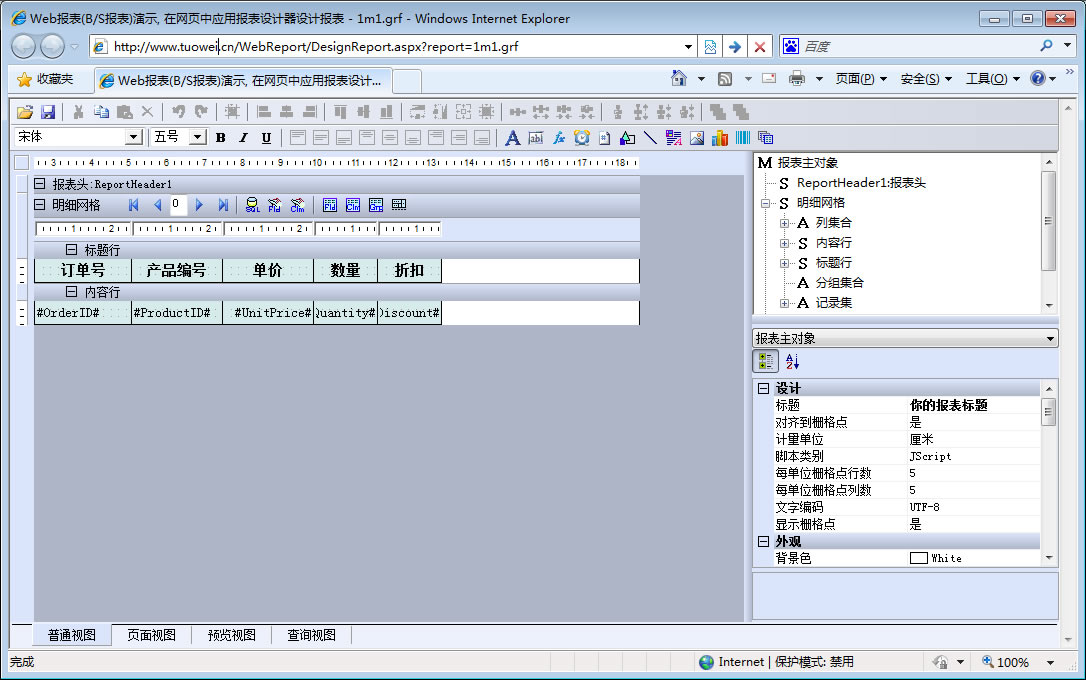Click the Save floppy disk icon
The image size is (1086, 680).
[x=48, y=112]
